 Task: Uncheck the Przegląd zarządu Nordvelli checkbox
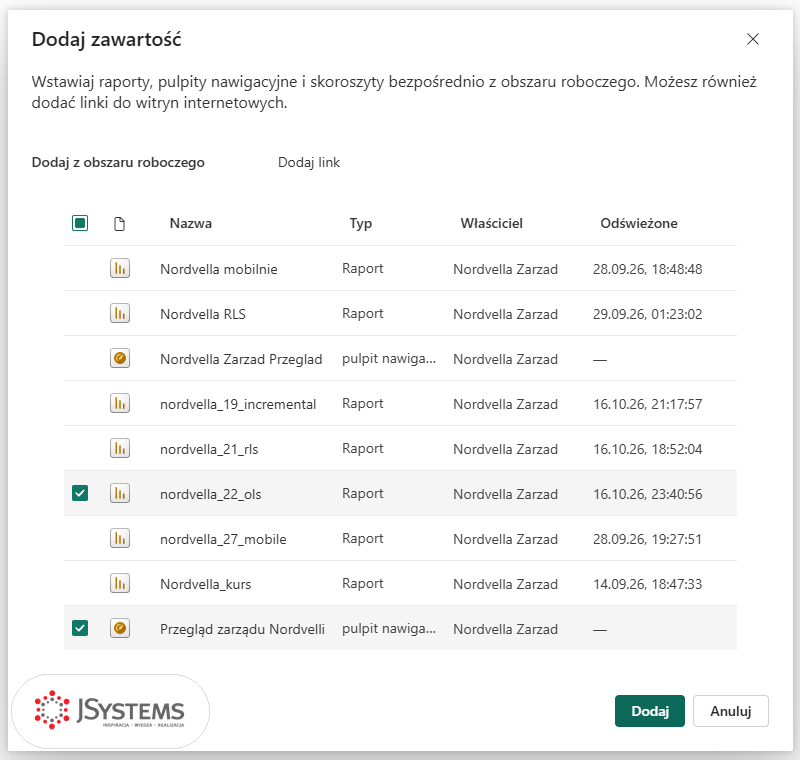(x=80, y=628)
